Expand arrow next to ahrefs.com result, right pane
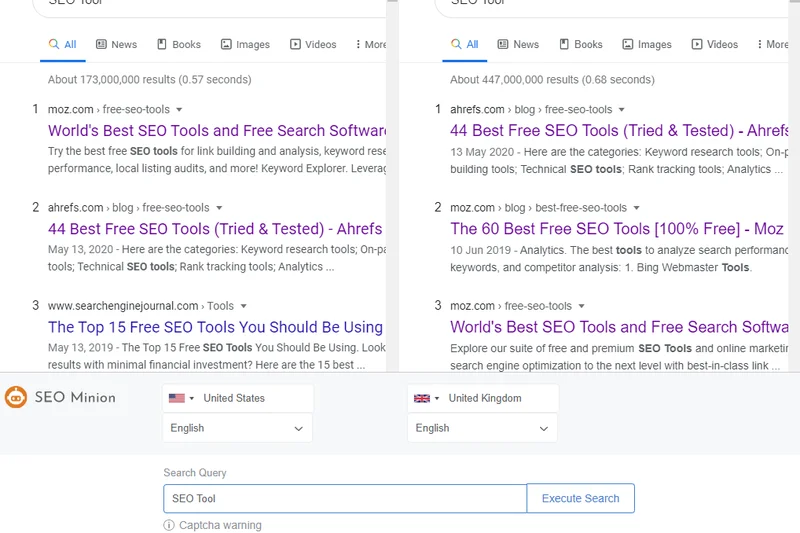This screenshot has height=533, width=800. click(621, 110)
